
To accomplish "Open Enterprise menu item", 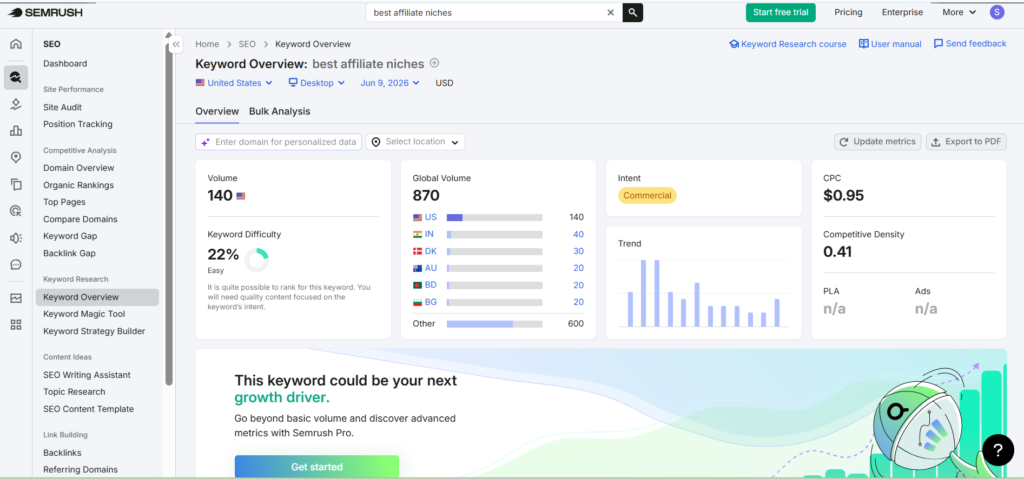I will click(x=903, y=12).
